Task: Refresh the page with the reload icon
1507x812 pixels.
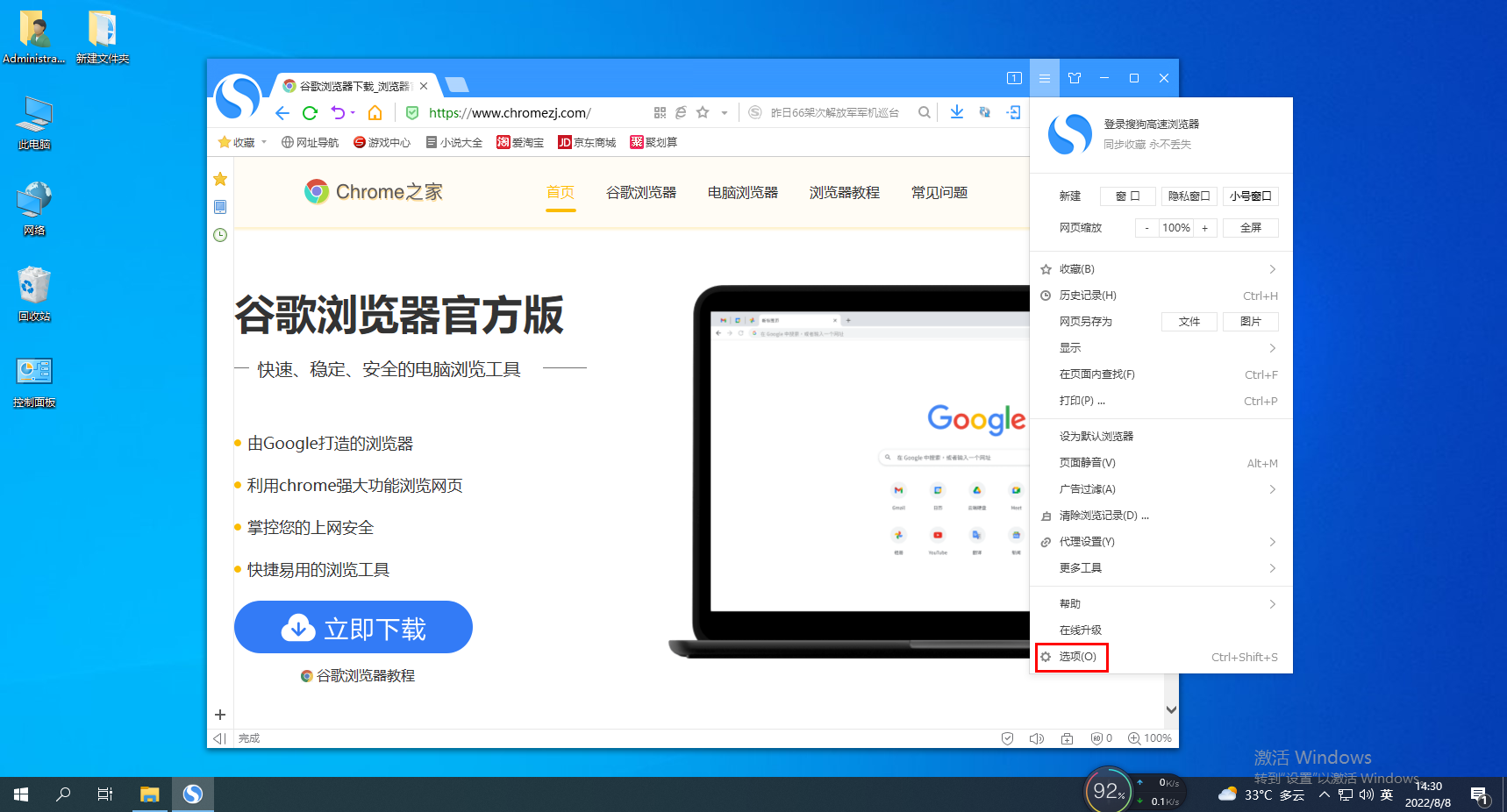Action: click(310, 112)
